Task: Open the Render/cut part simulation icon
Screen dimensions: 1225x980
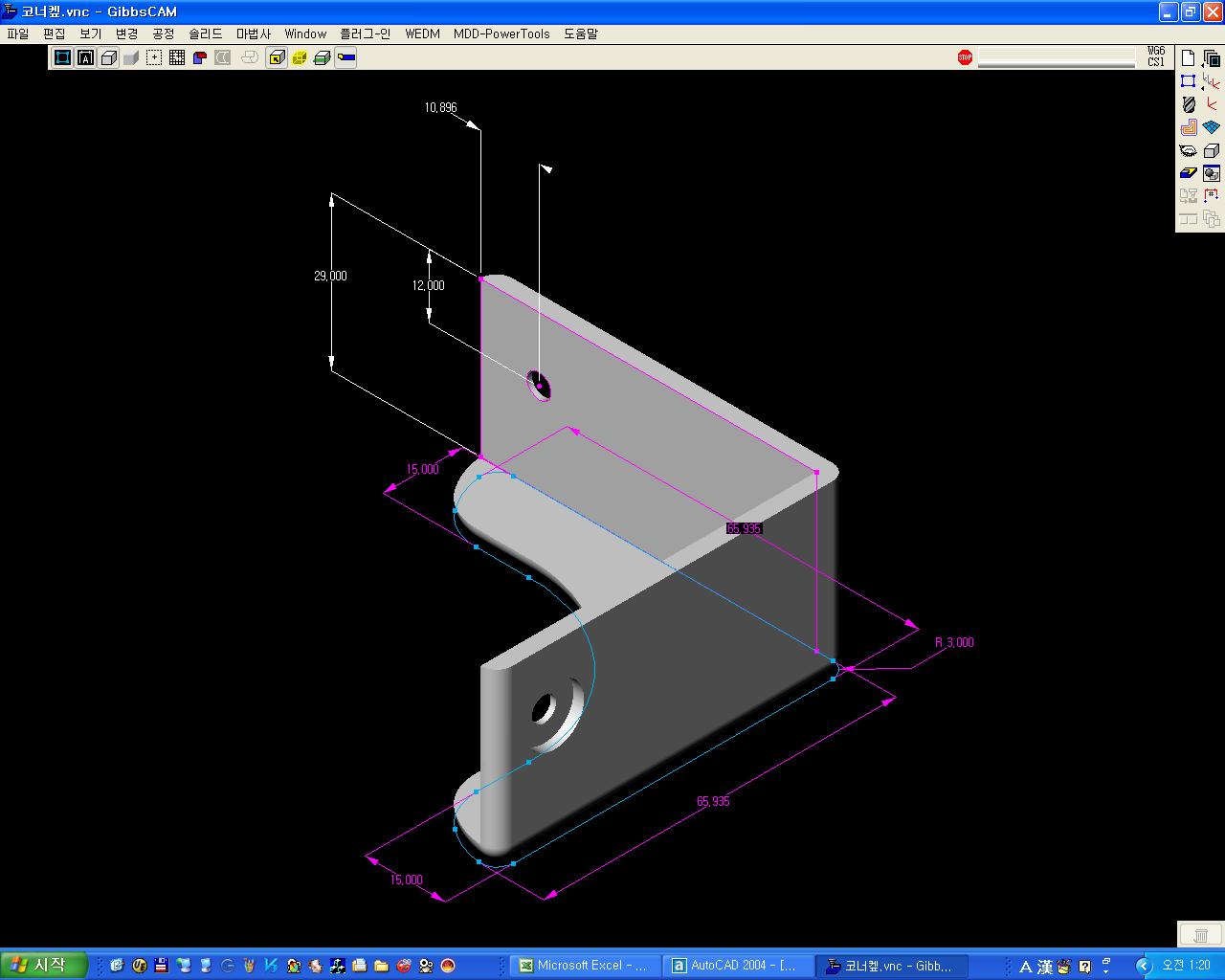Action: 1212,173
